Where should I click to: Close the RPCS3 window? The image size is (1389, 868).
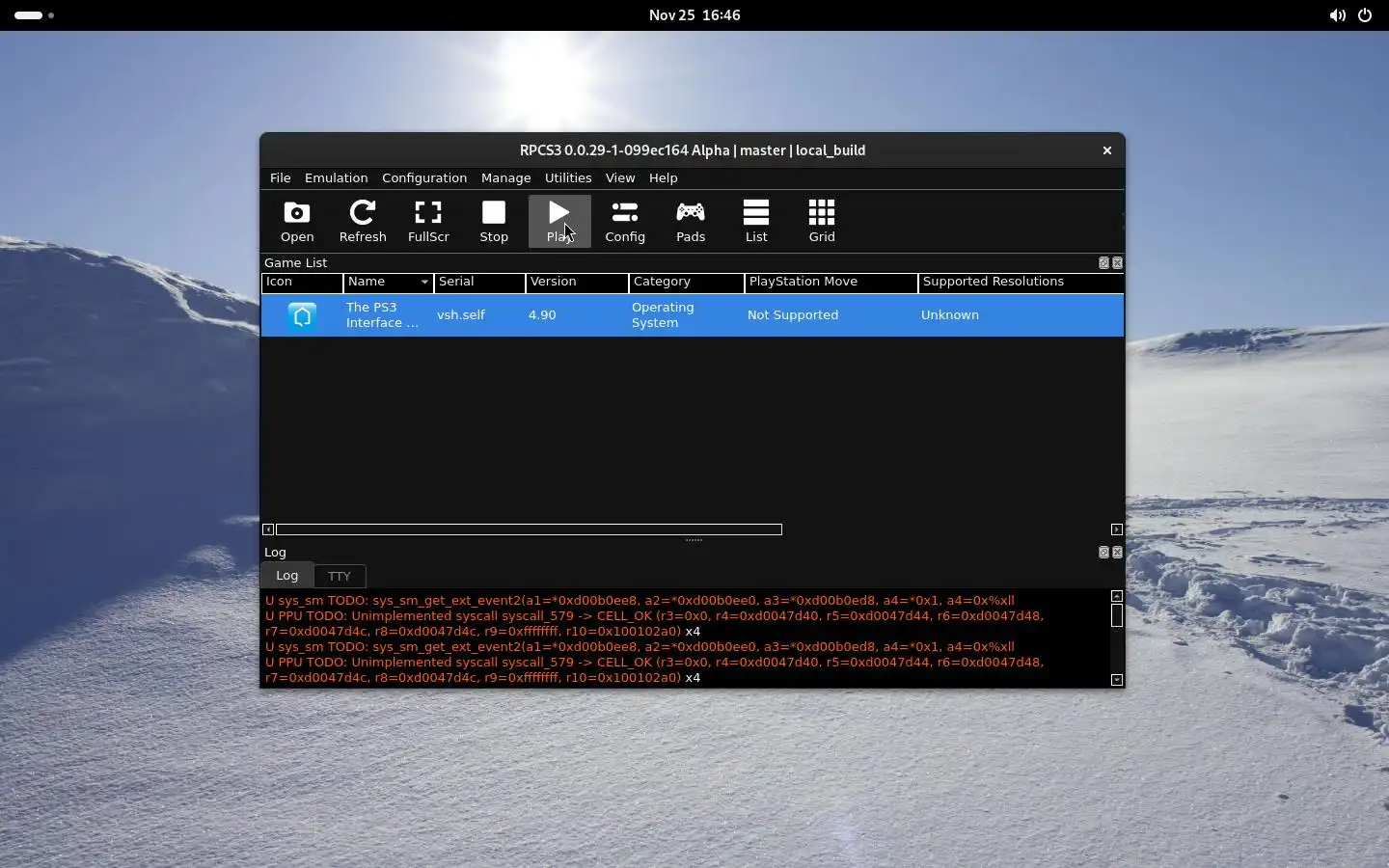(1107, 150)
